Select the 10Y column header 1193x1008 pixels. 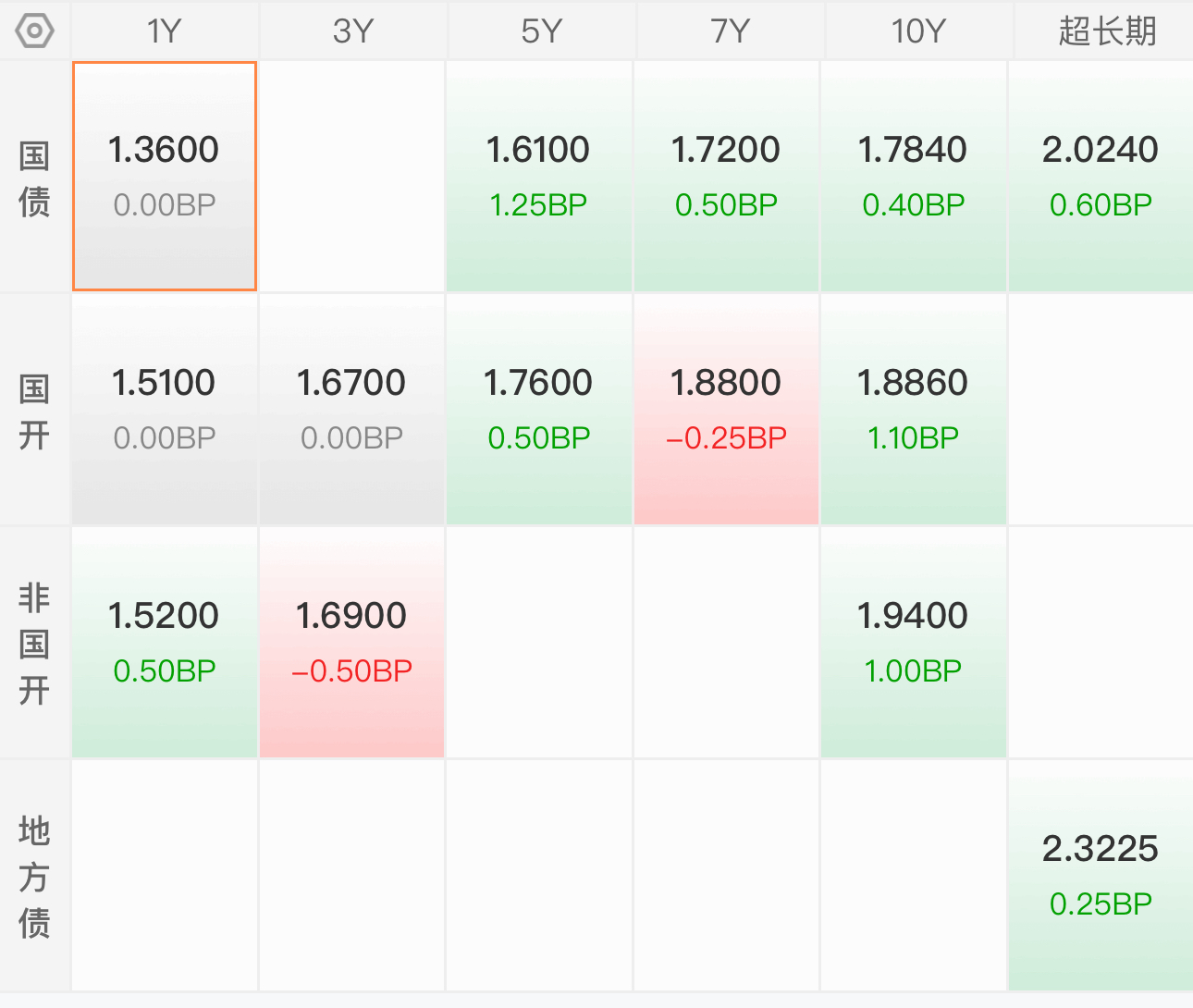tap(916, 31)
